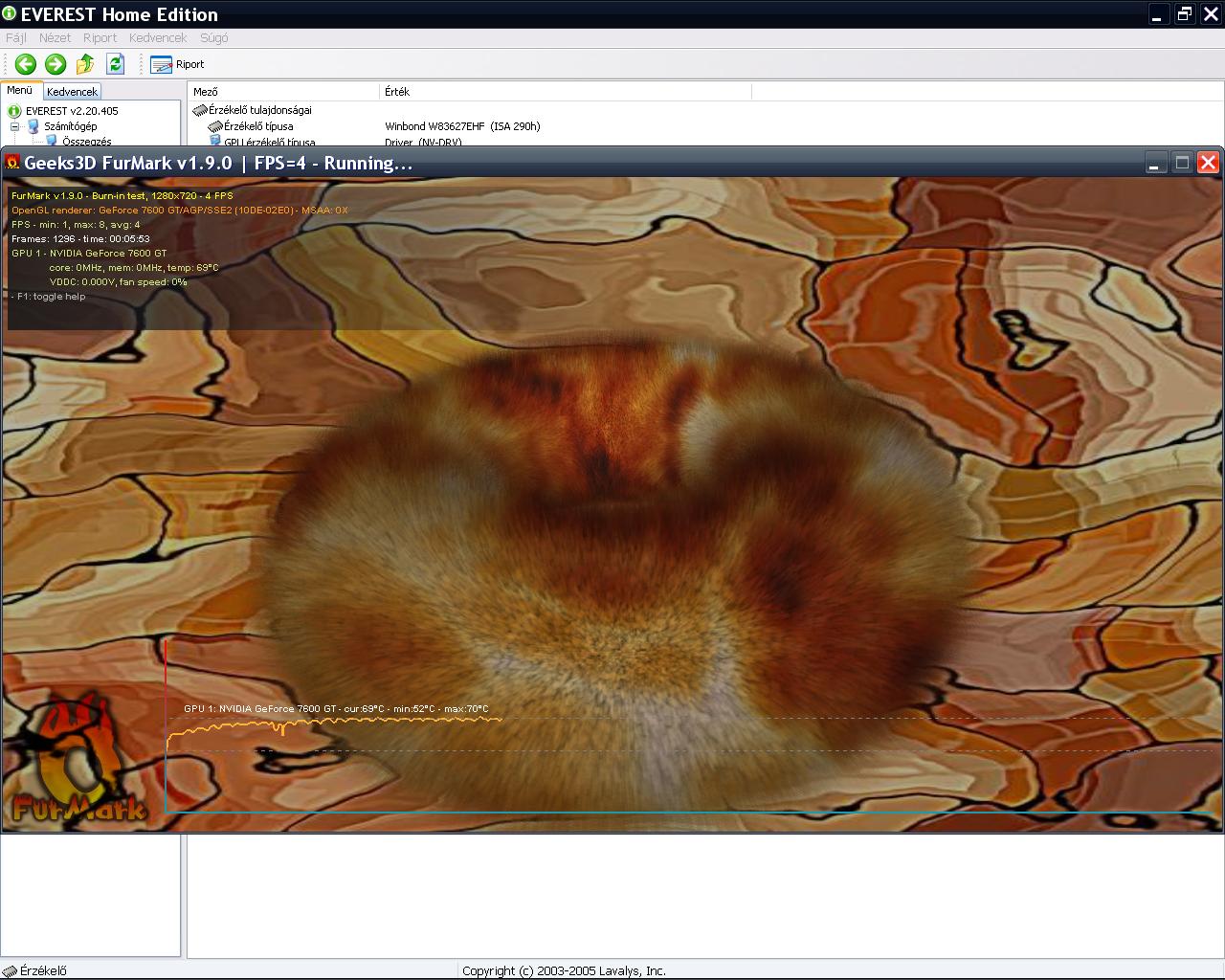This screenshot has height=980, width=1225.
Task: Switch to the Menü tab
Action: click(20, 90)
